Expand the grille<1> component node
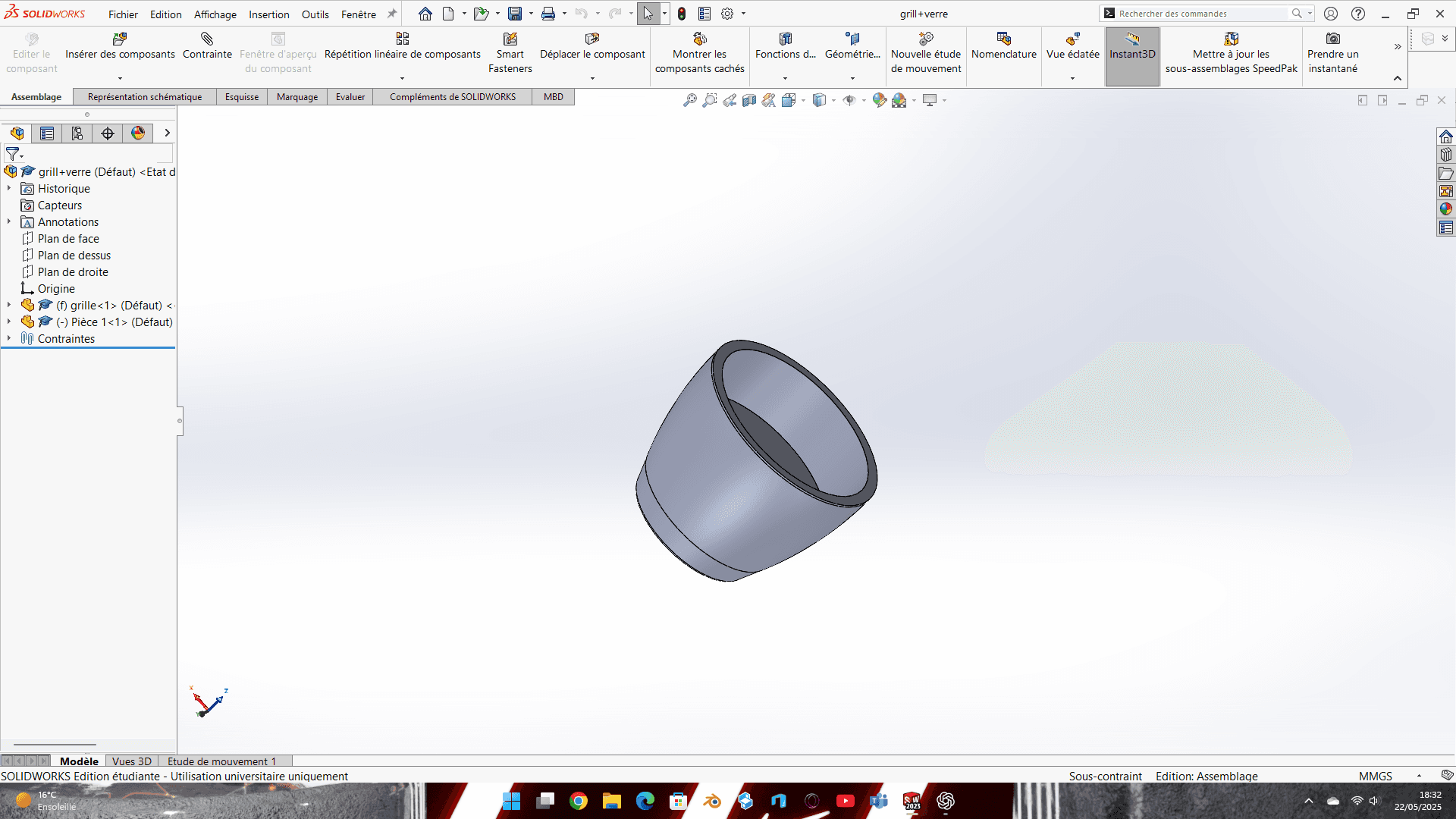This screenshot has height=819, width=1456. pyautogui.click(x=9, y=305)
